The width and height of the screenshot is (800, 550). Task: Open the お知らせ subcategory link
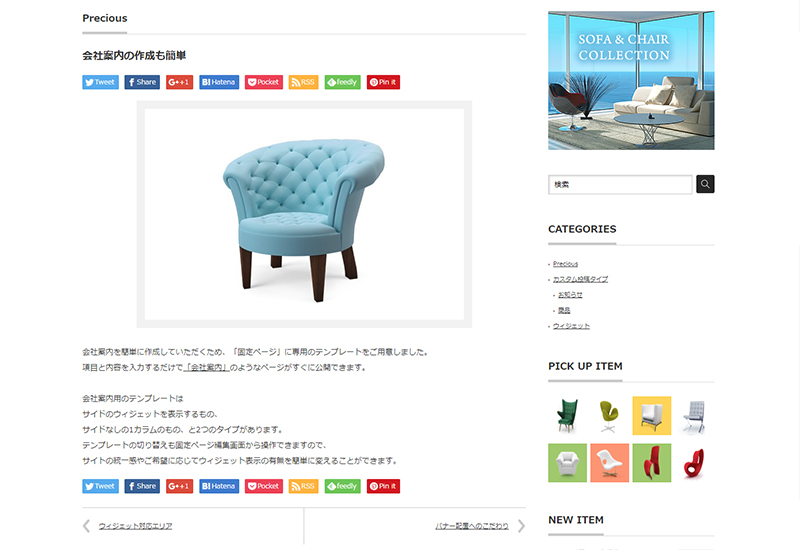(x=570, y=294)
